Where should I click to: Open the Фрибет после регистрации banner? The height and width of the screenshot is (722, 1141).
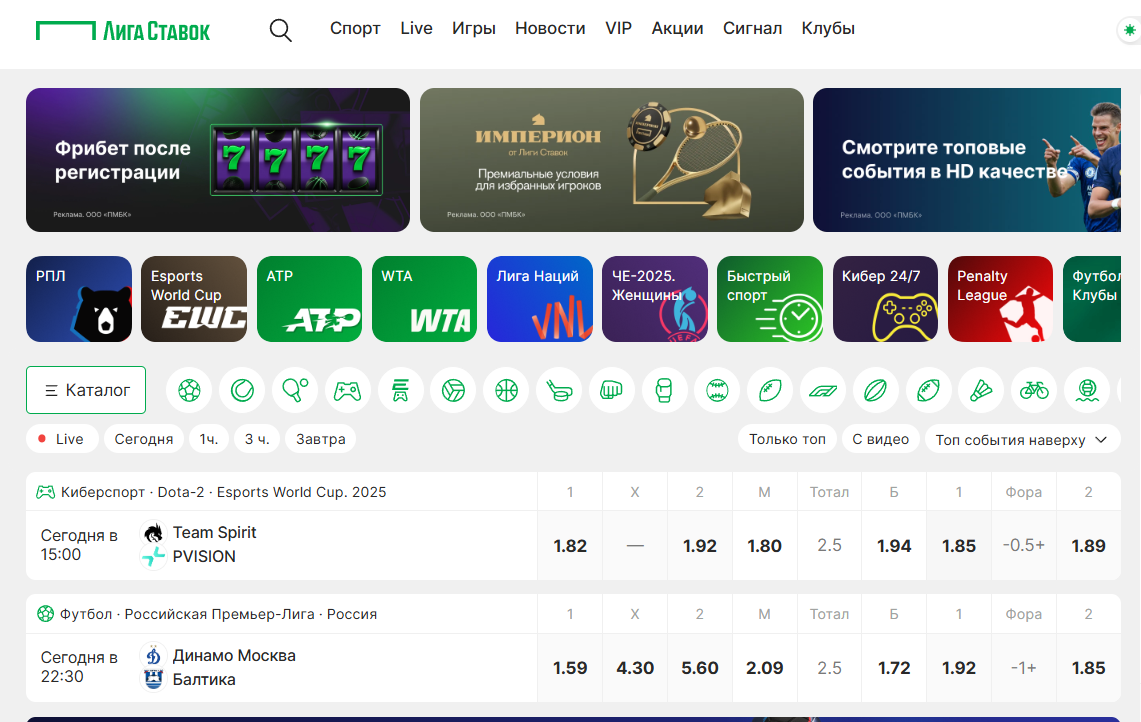218,160
